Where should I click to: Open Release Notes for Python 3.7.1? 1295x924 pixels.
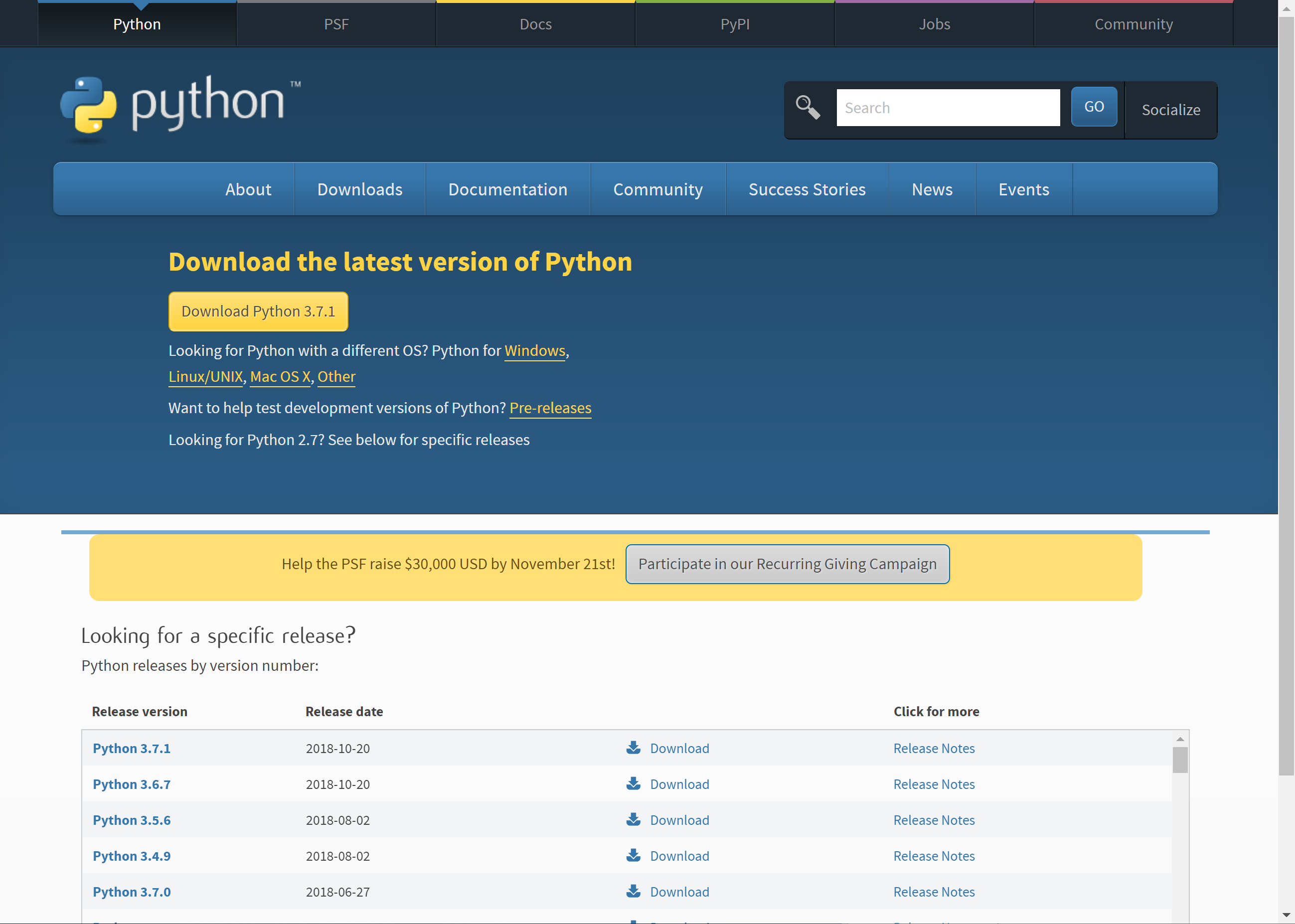pyautogui.click(x=934, y=748)
